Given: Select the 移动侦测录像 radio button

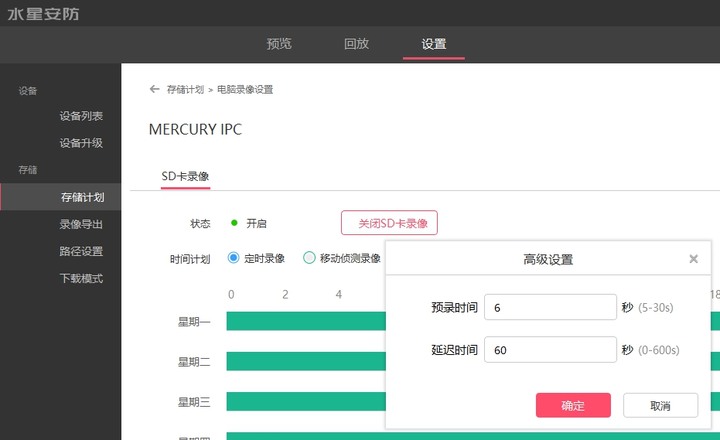Looking at the screenshot, I should (309, 258).
